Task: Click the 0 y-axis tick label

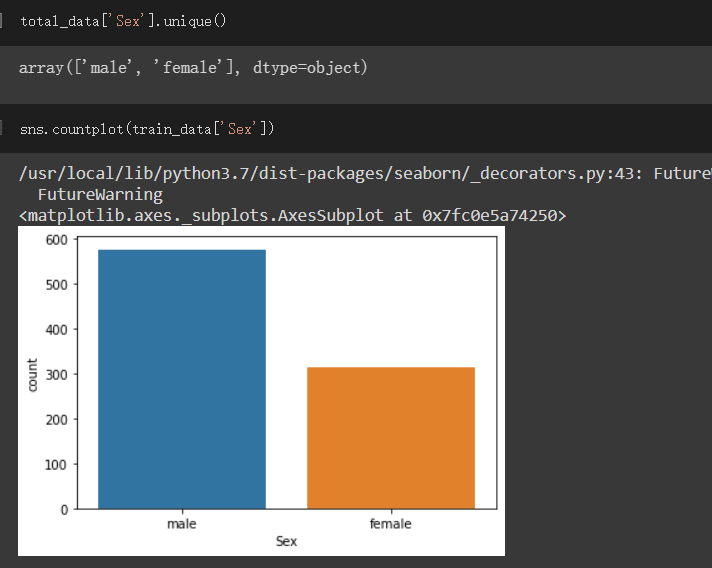Action: click(64, 510)
